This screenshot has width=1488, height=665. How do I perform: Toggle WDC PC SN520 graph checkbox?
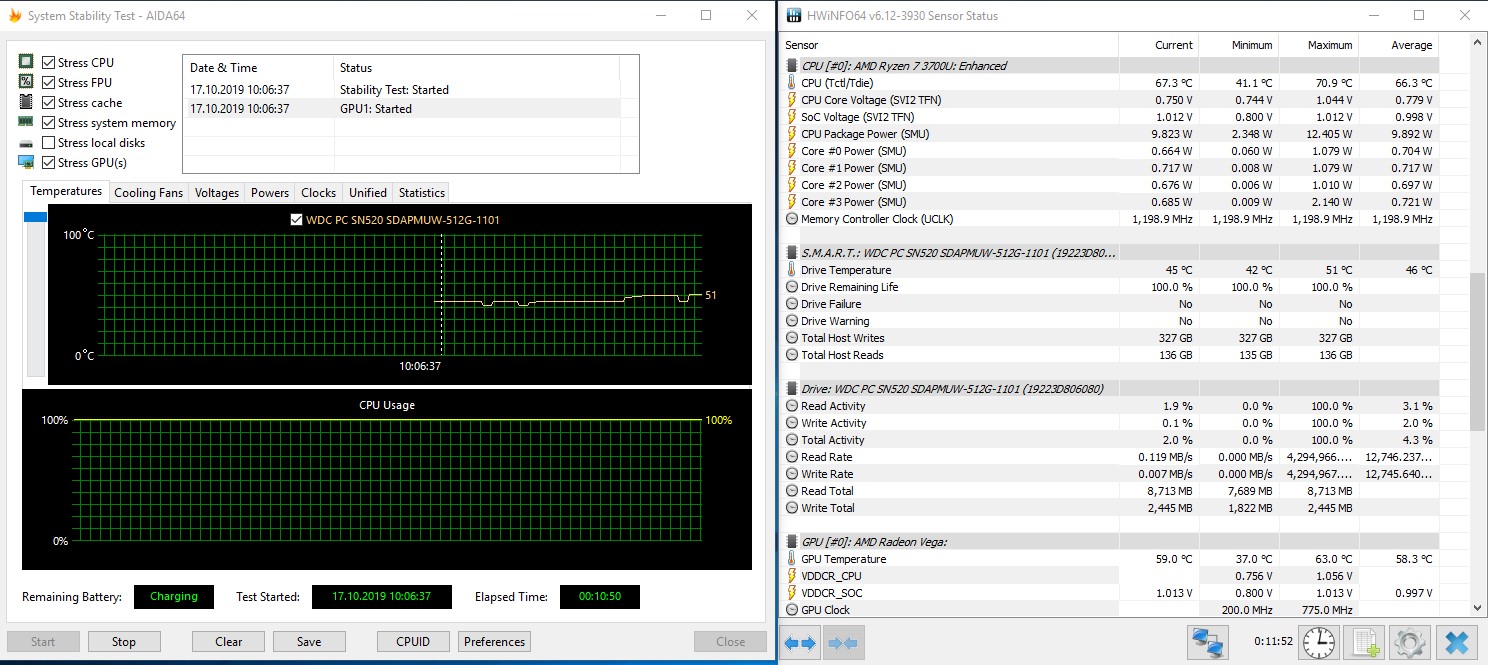(295, 220)
